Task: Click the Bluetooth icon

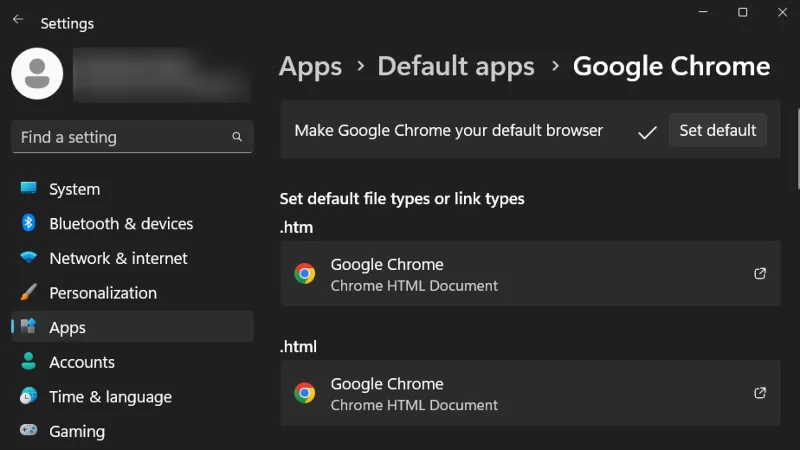Action: coord(29,222)
